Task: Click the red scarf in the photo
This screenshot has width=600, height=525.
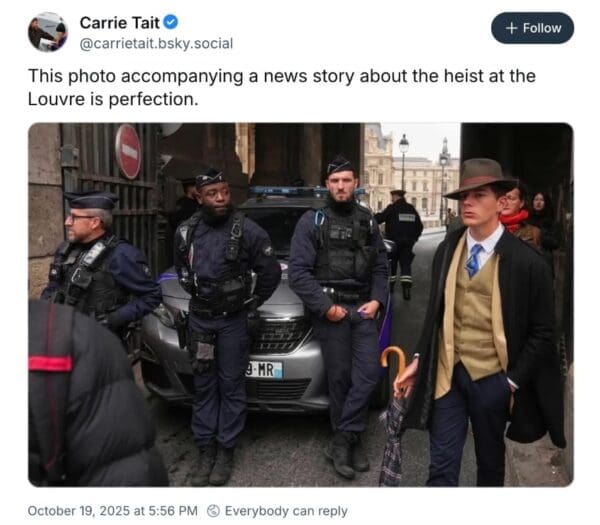Action: tap(514, 221)
